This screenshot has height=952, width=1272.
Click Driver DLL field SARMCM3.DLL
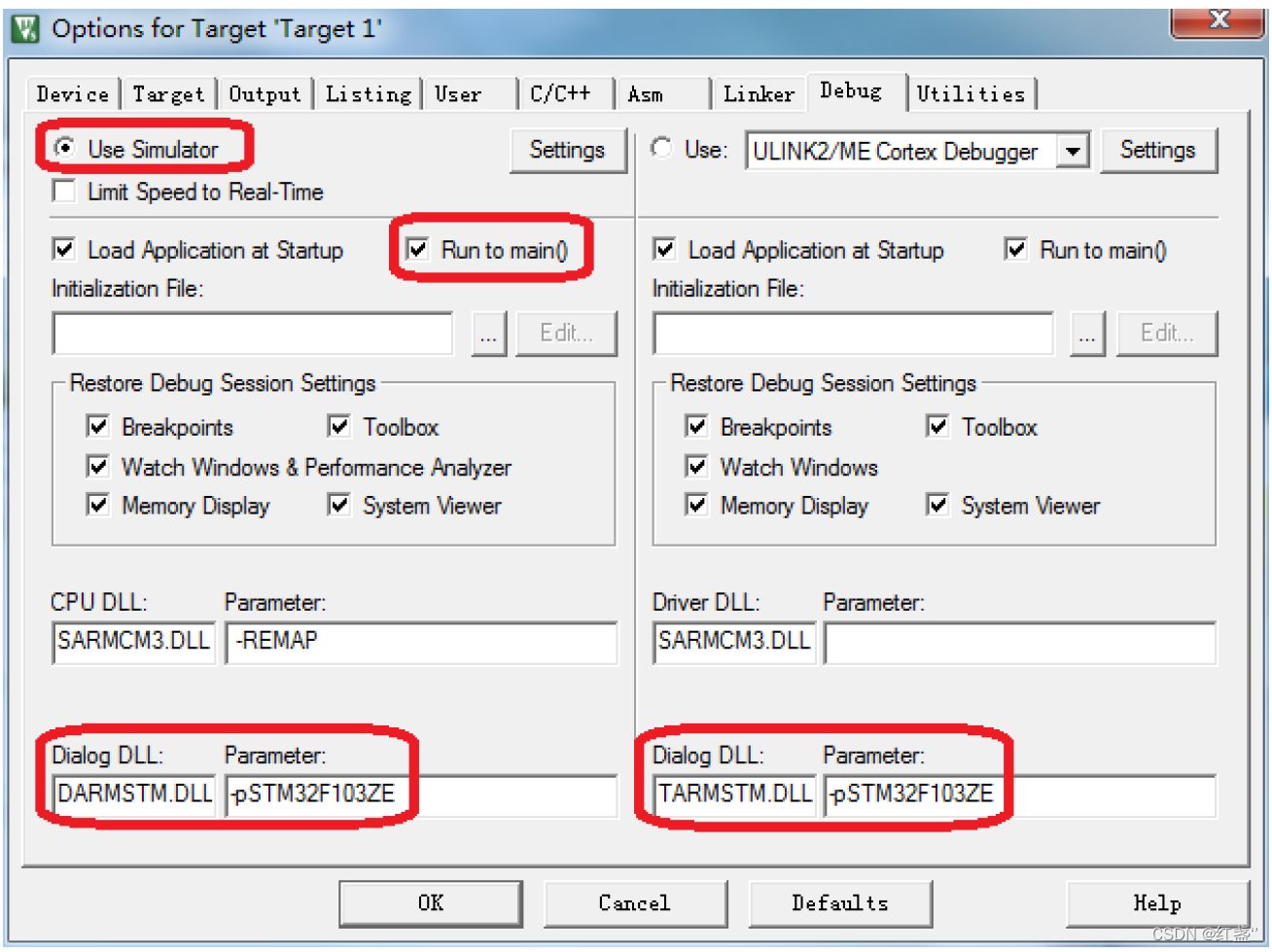[734, 642]
